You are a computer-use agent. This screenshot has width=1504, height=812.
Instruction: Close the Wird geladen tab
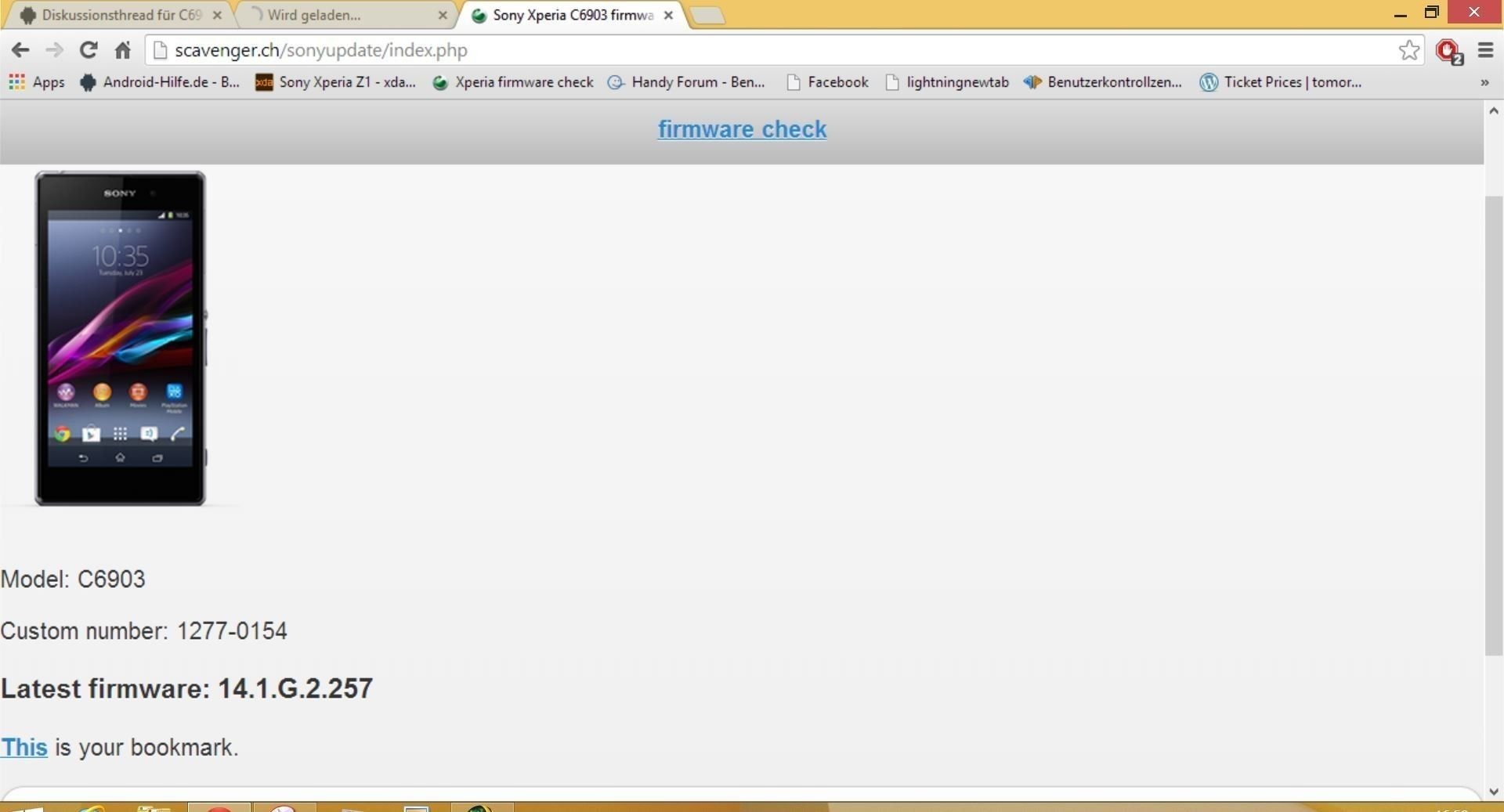click(x=443, y=15)
